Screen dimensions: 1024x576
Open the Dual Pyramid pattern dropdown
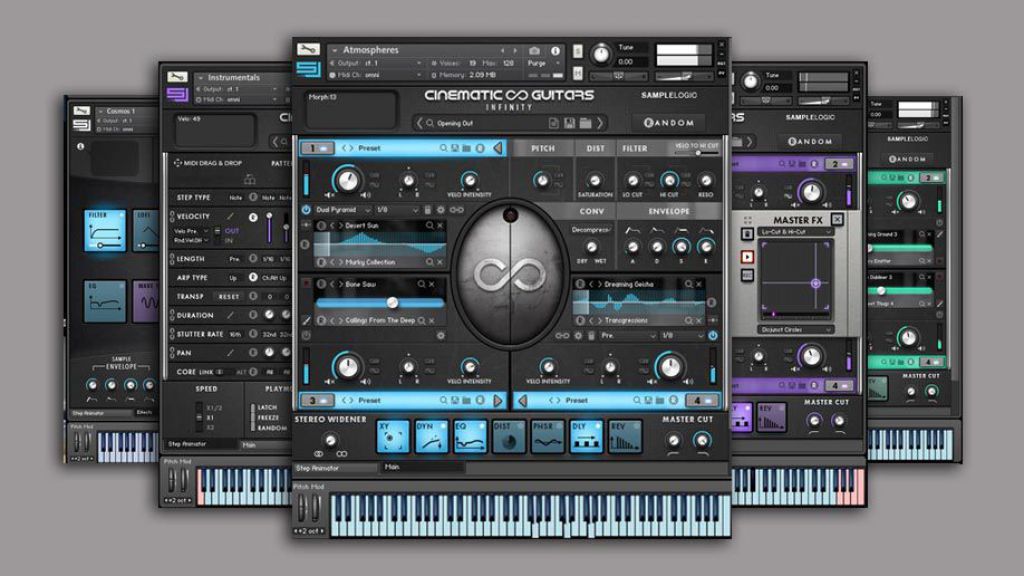[x=342, y=210]
